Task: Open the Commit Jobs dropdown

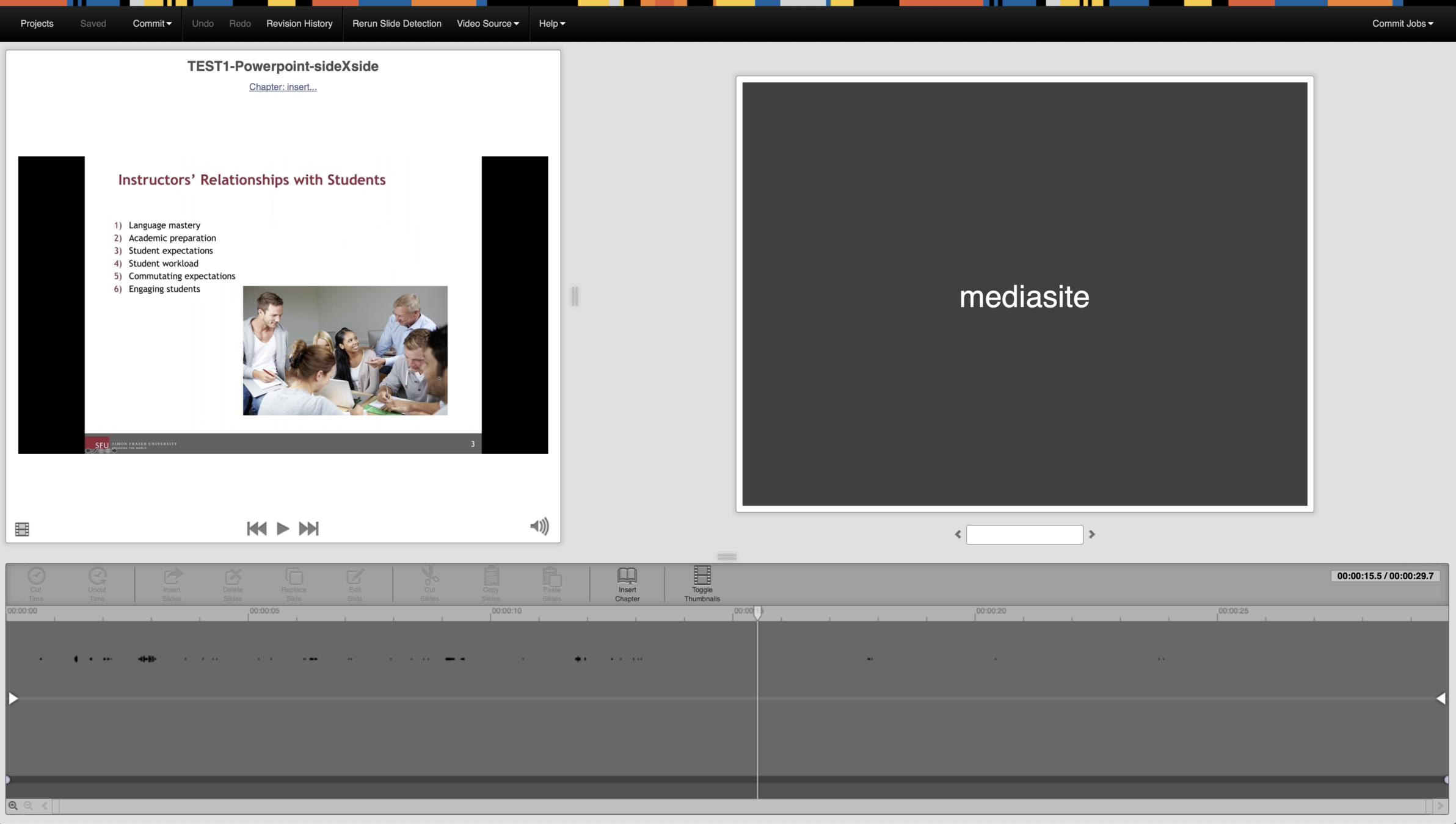Action: point(1402,23)
